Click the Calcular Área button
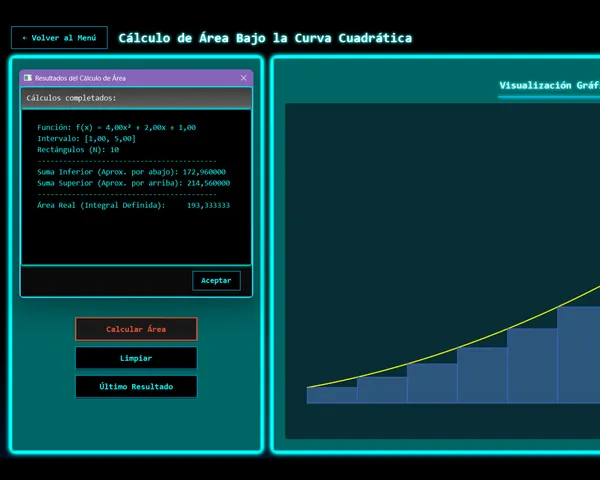 136,329
